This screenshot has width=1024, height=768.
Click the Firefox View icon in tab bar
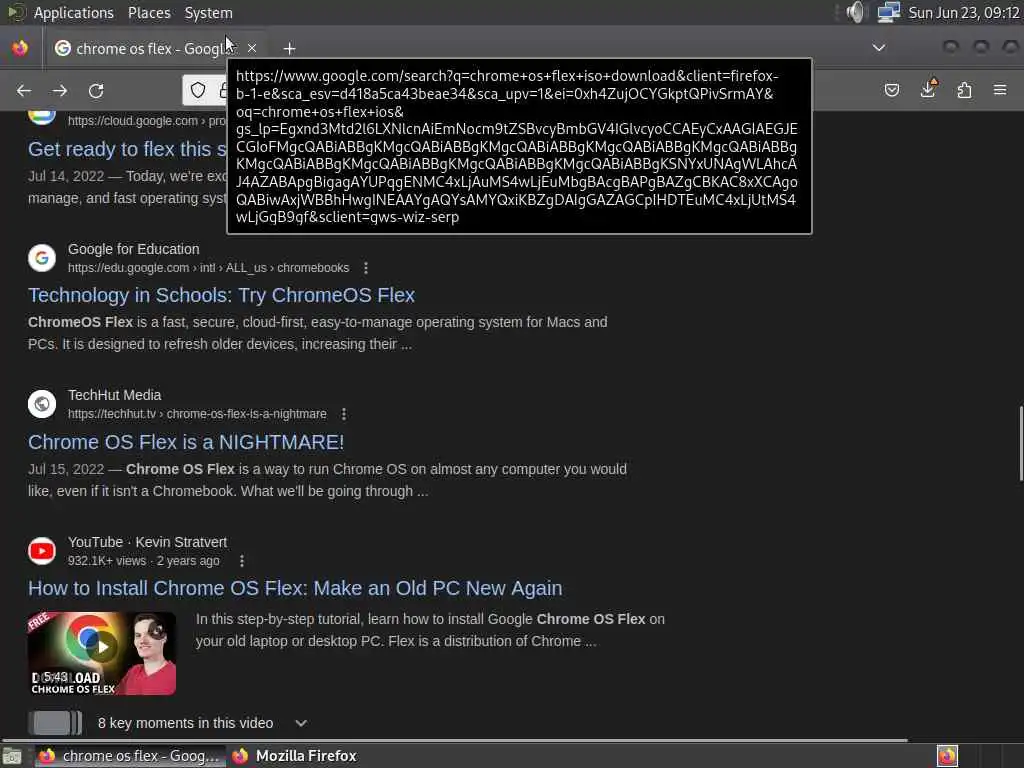click(20, 48)
